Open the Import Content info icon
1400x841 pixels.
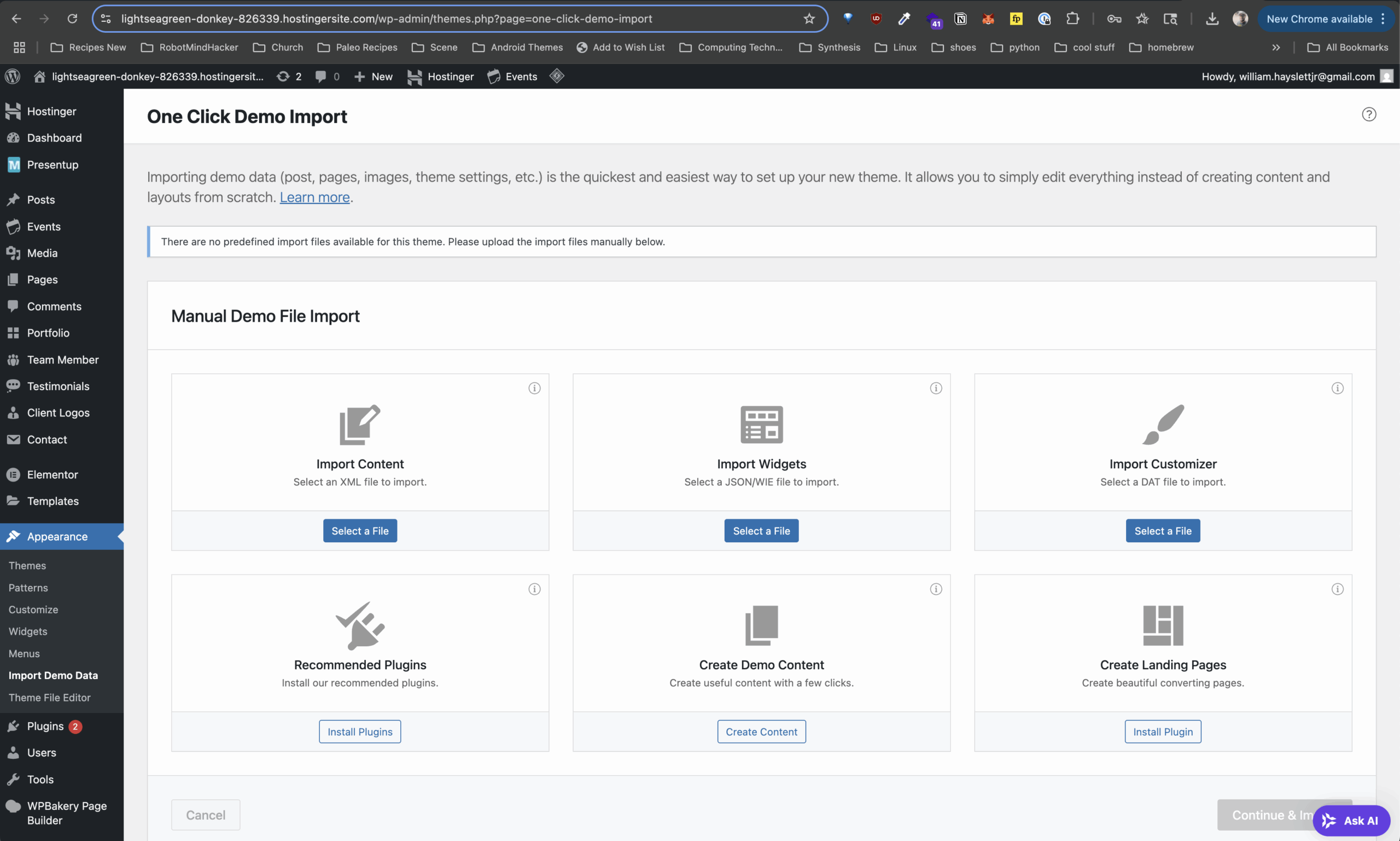pyautogui.click(x=534, y=388)
